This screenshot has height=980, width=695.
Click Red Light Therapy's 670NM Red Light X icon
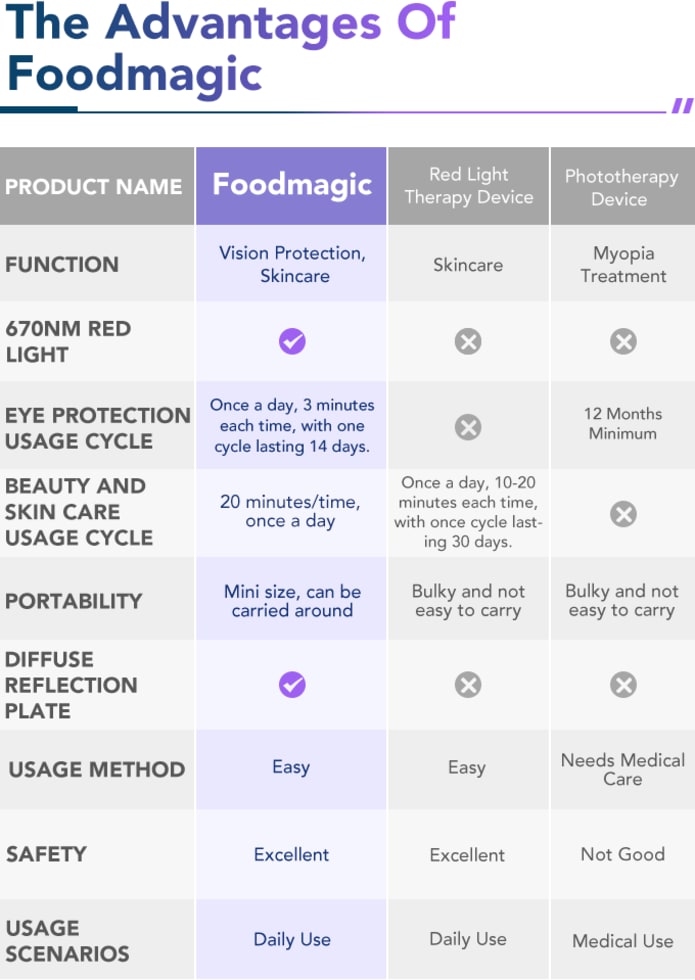pyautogui.click(x=468, y=341)
